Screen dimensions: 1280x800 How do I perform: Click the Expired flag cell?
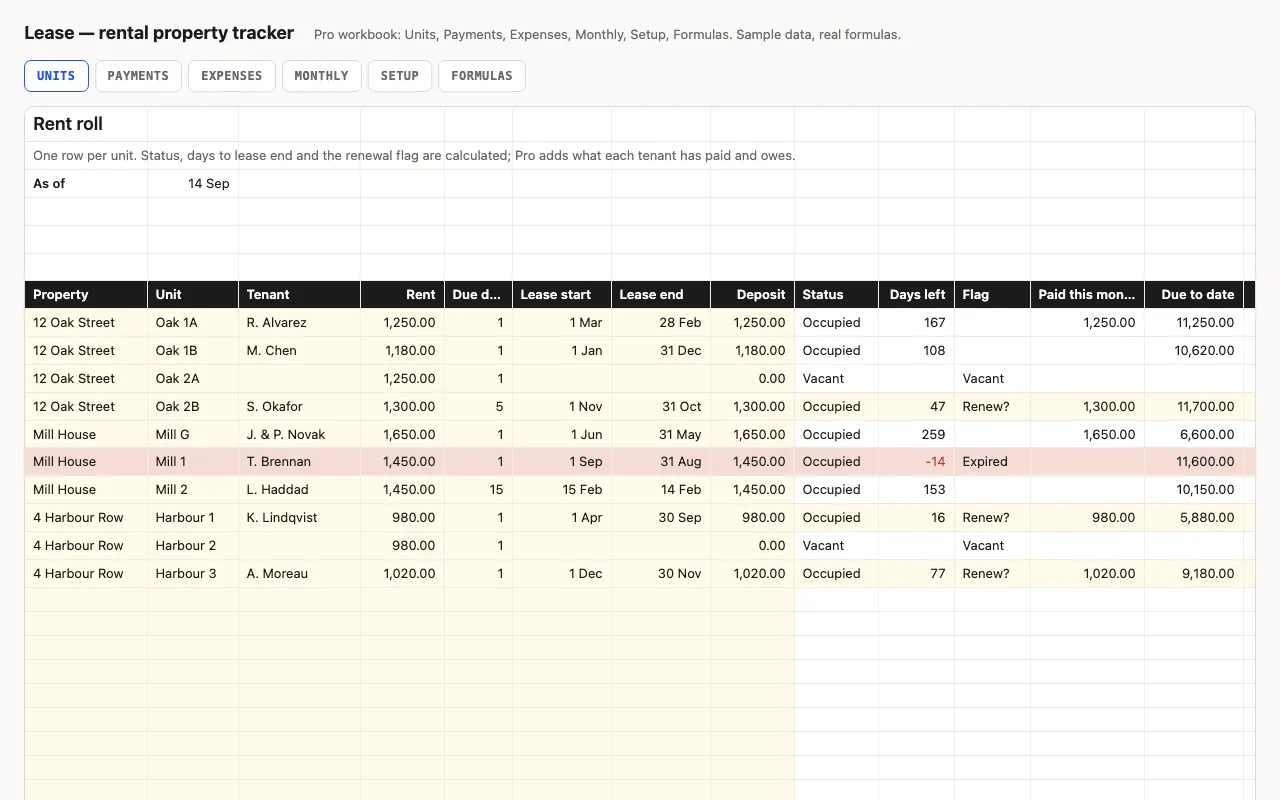coord(992,462)
